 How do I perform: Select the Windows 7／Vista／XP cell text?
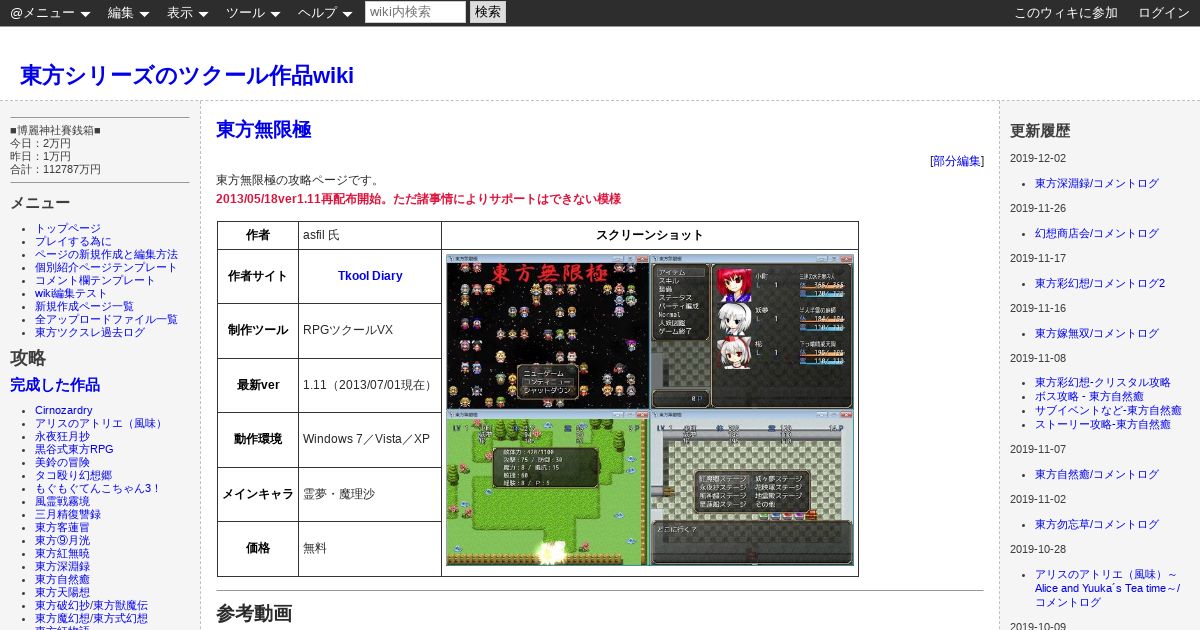point(366,440)
